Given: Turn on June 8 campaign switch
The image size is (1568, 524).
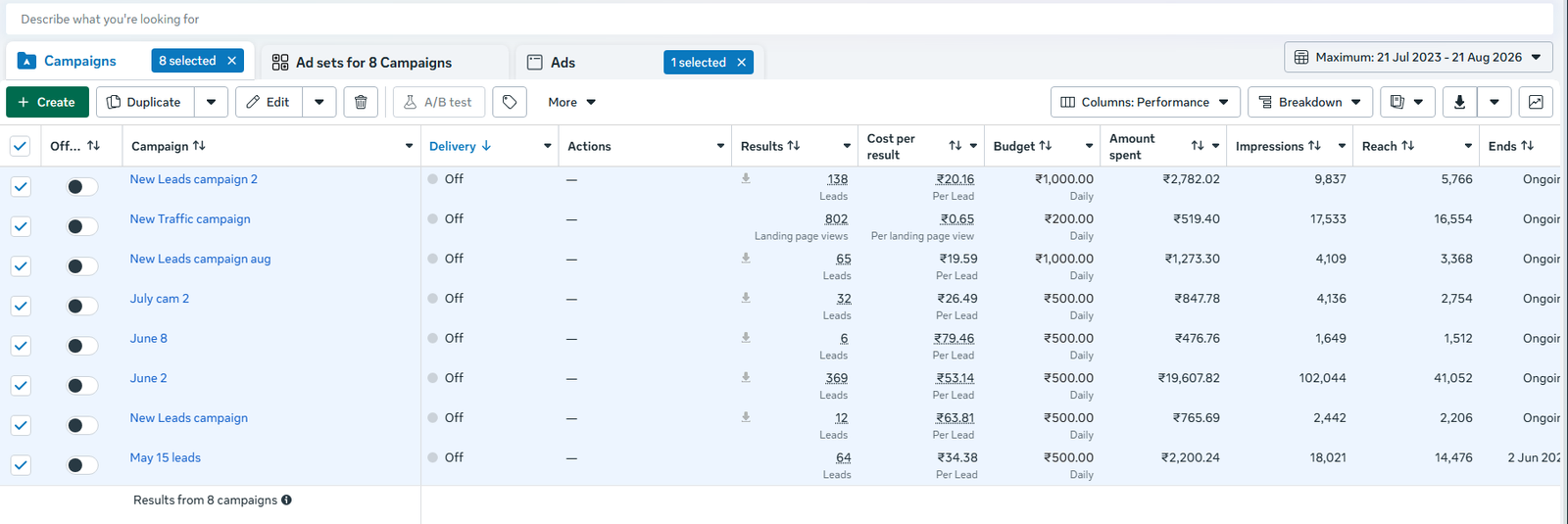Looking at the screenshot, I should click(82, 346).
